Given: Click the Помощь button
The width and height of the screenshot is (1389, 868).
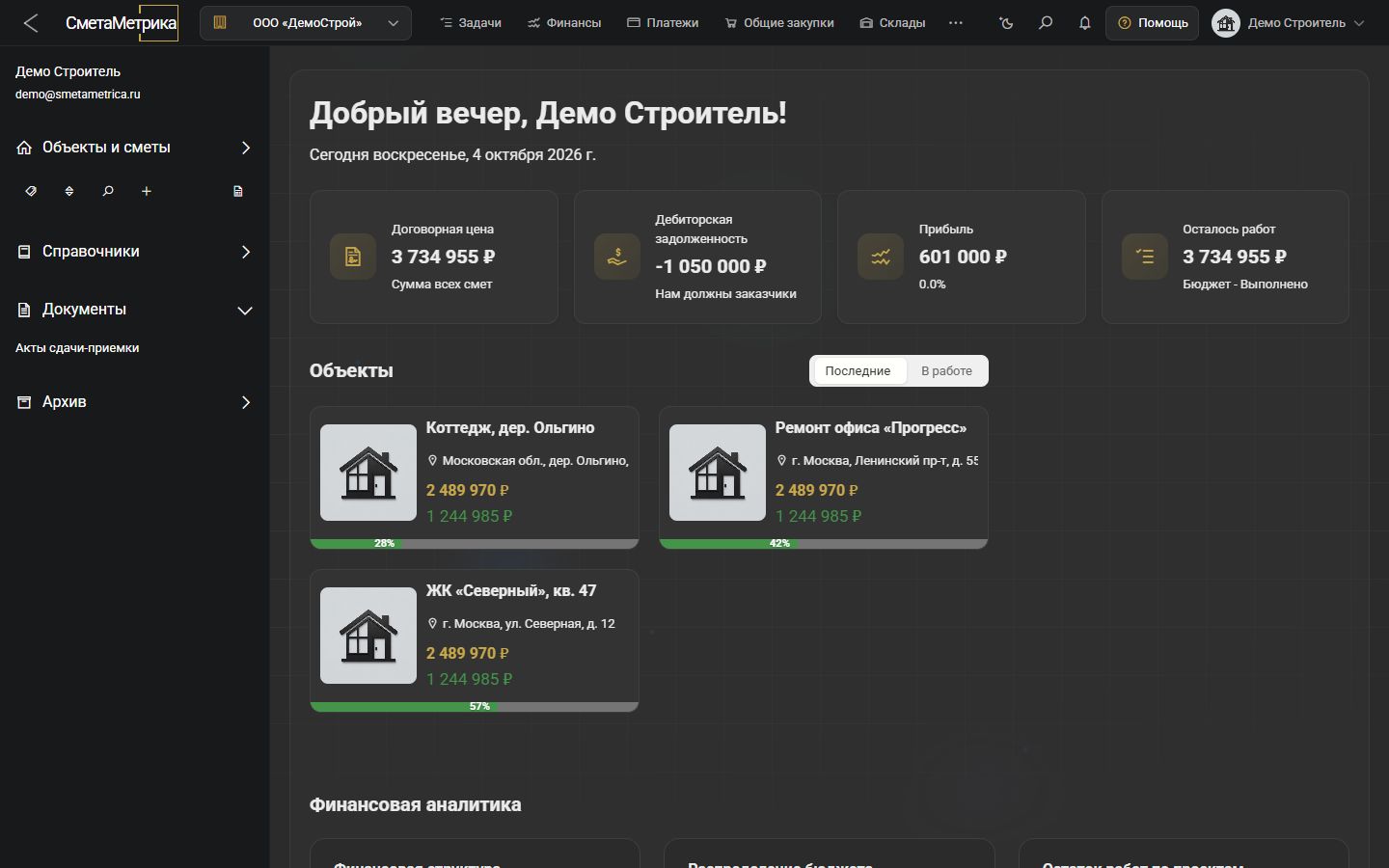Looking at the screenshot, I should [x=1153, y=23].
